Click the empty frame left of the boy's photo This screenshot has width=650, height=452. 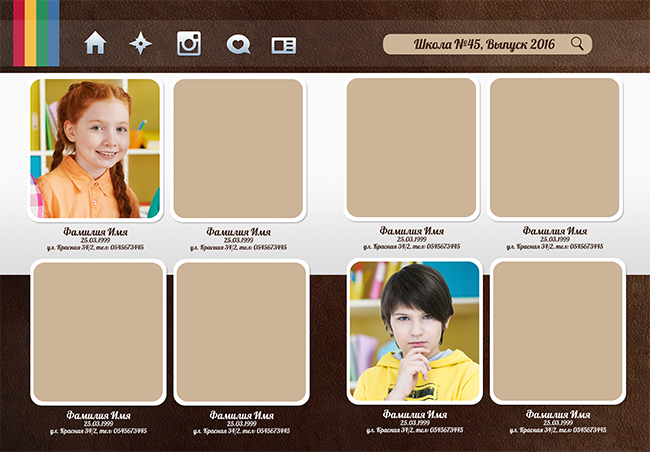[241, 332]
